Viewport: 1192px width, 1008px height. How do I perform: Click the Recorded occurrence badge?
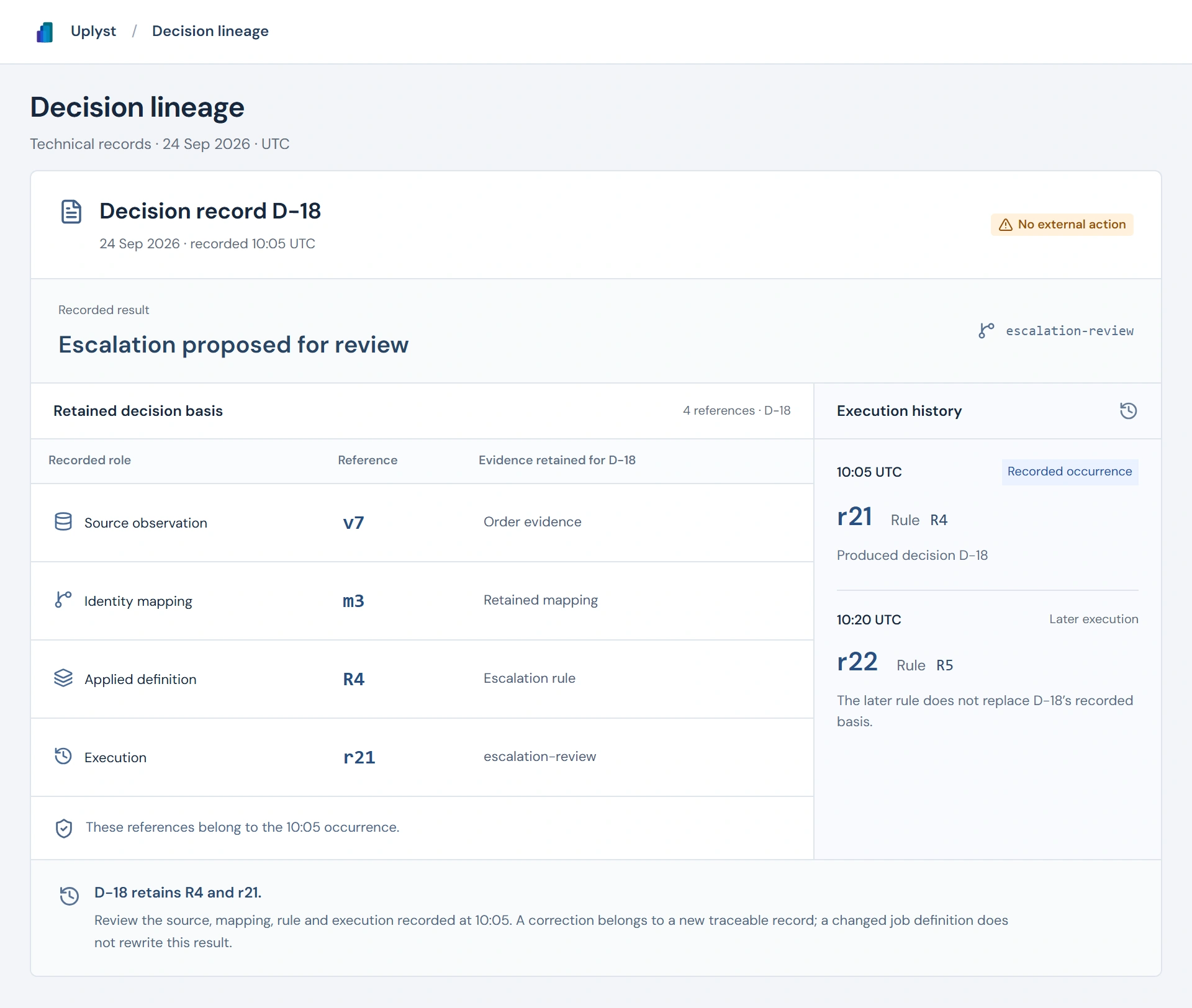click(x=1070, y=472)
